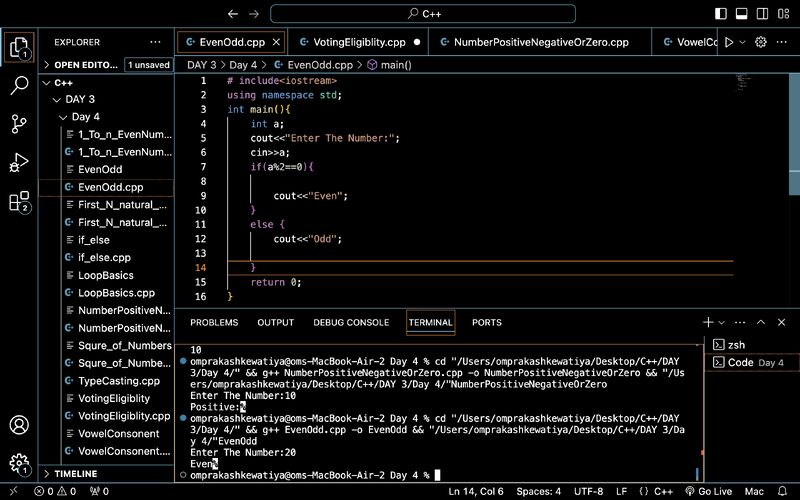Open notifications bell in status bar

pyautogui.click(x=783, y=491)
